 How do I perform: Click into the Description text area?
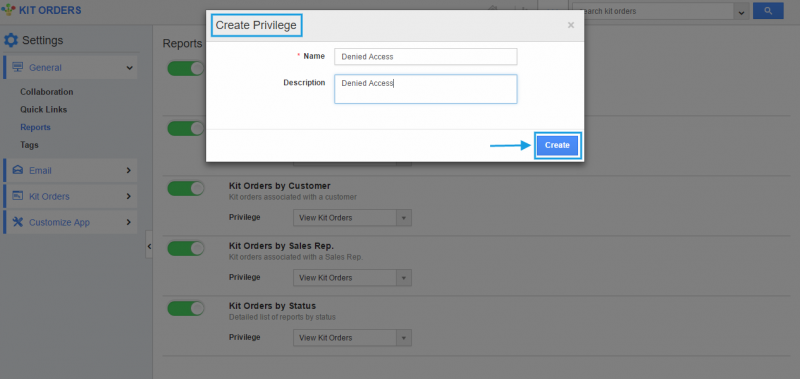pos(426,89)
